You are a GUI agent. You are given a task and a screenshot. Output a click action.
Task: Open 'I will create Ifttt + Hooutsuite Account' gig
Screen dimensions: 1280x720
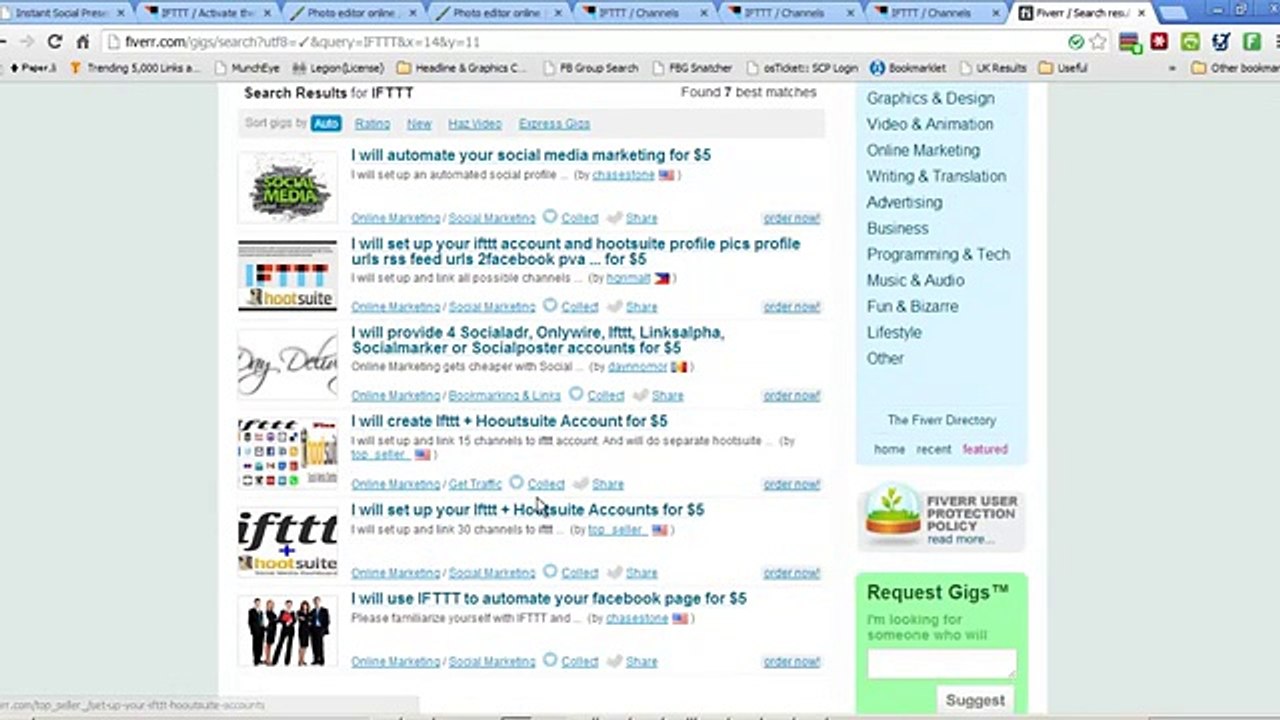pos(509,421)
